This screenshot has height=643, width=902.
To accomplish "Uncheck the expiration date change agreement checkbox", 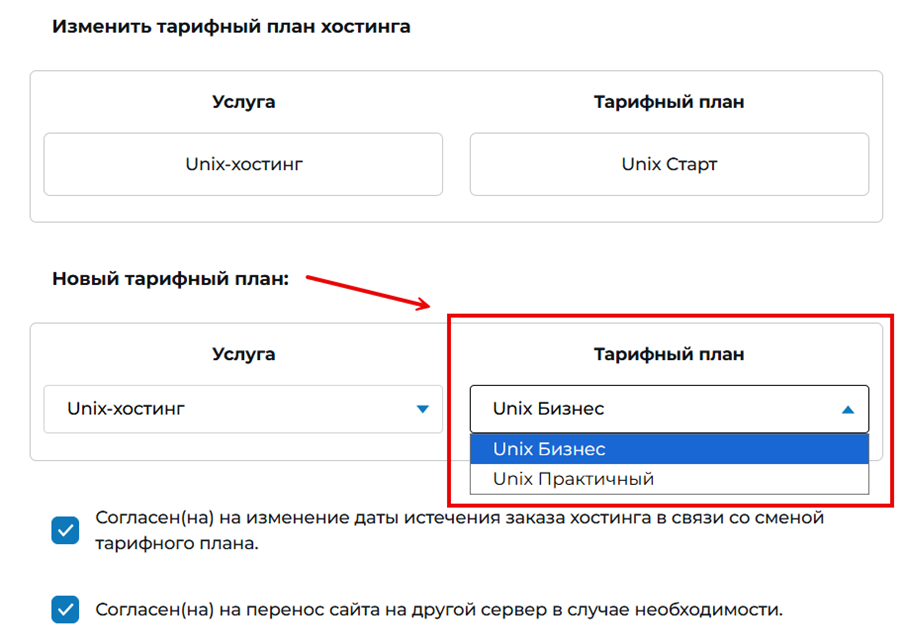I will click(65, 530).
